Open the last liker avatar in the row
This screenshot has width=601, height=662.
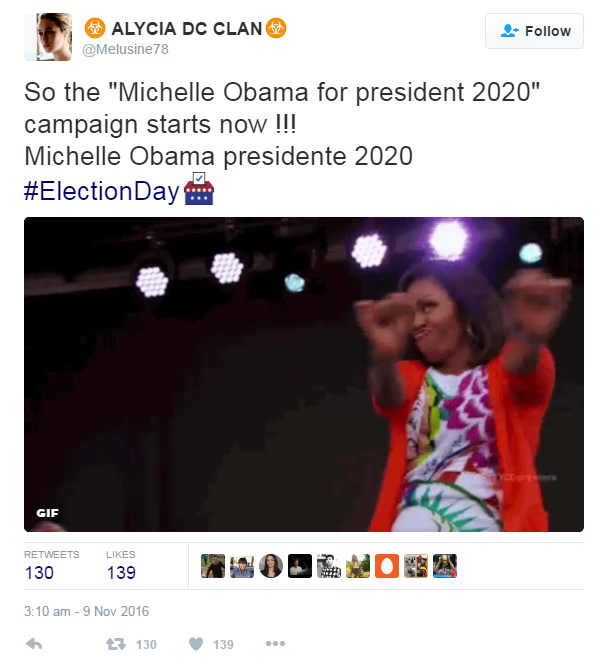click(x=445, y=566)
